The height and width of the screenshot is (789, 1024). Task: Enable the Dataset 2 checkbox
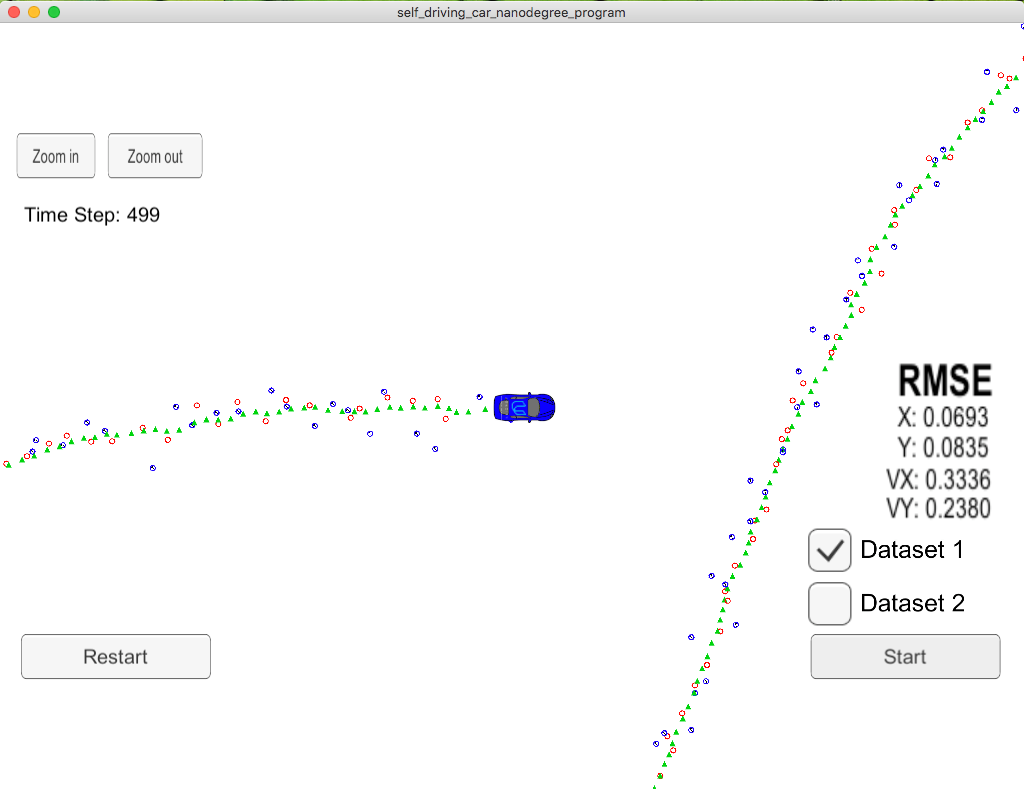pos(829,604)
